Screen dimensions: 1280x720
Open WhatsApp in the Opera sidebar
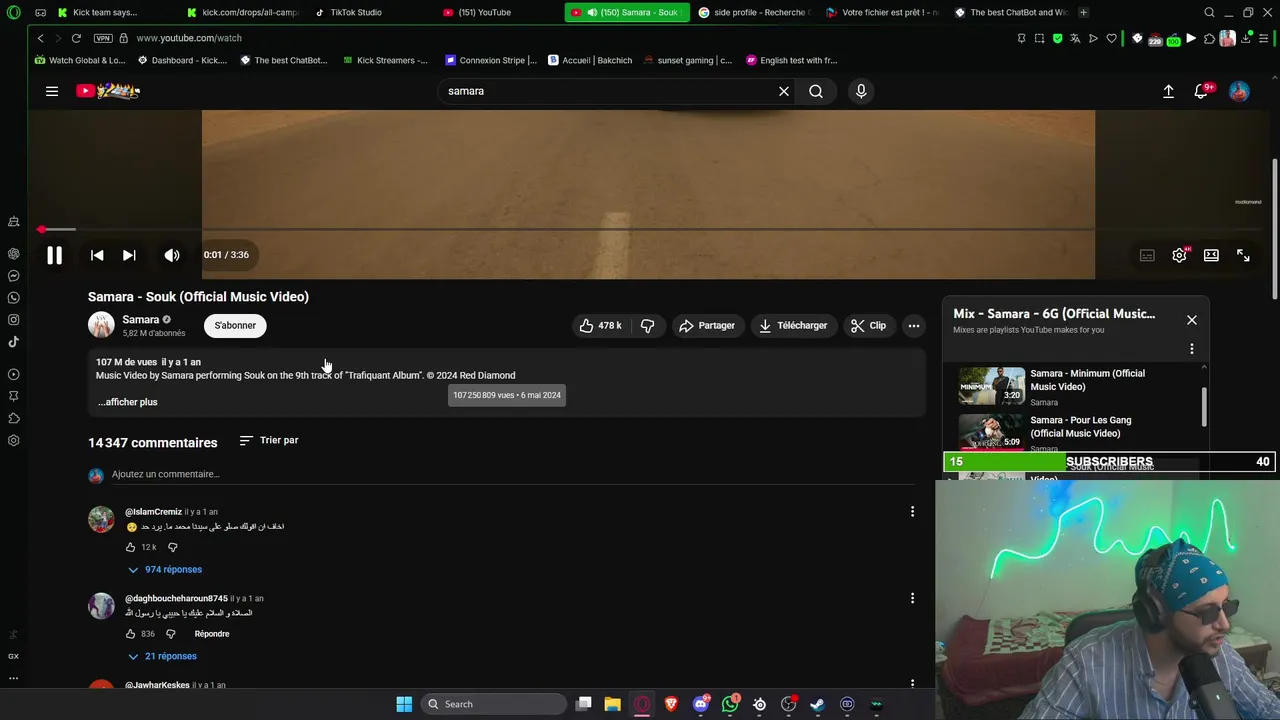(14, 298)
